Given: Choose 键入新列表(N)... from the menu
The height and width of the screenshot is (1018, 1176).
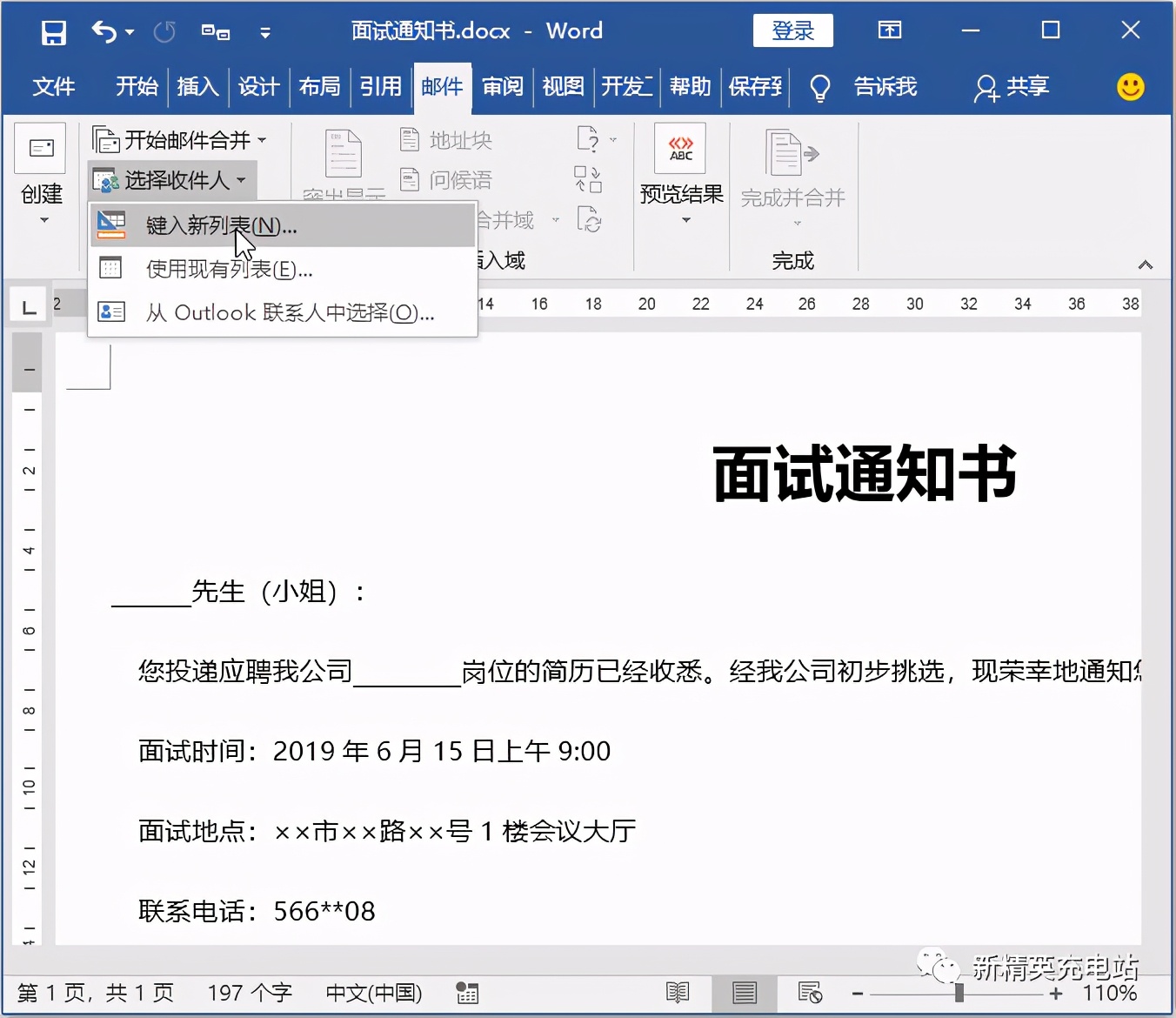Looking at the screenshot, I should [x=284, y=225].
